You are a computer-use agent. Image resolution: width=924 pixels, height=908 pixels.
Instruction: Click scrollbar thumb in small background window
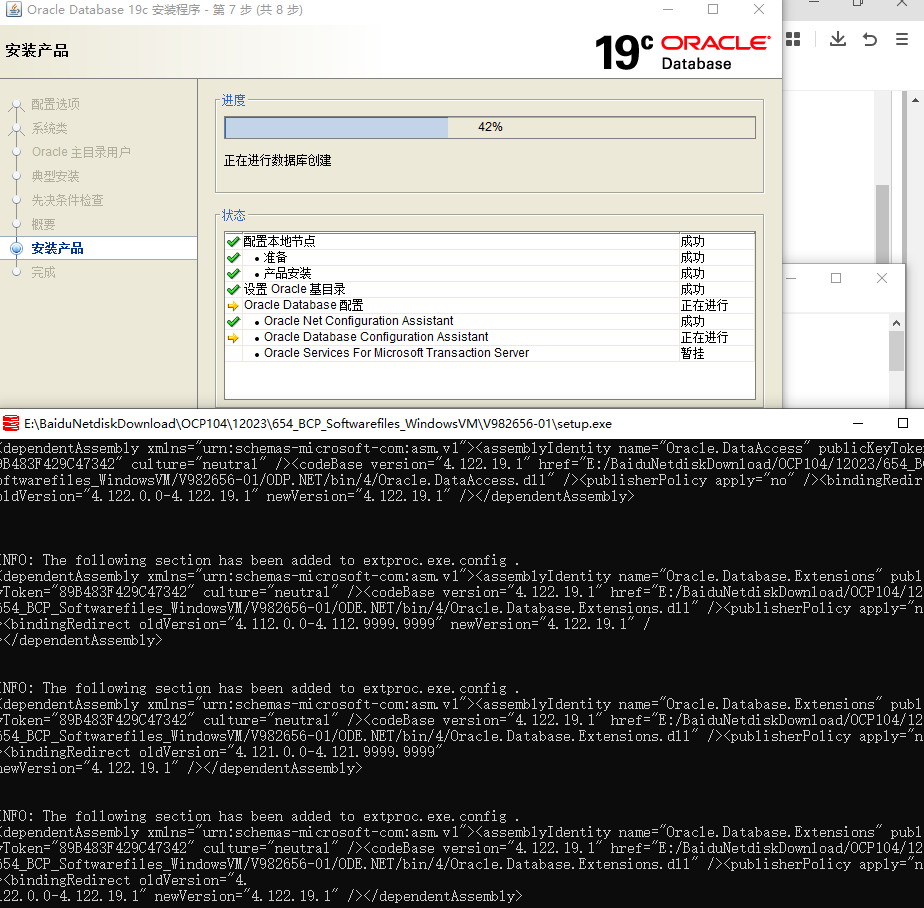pyautogui.click(x=896, y=351)
